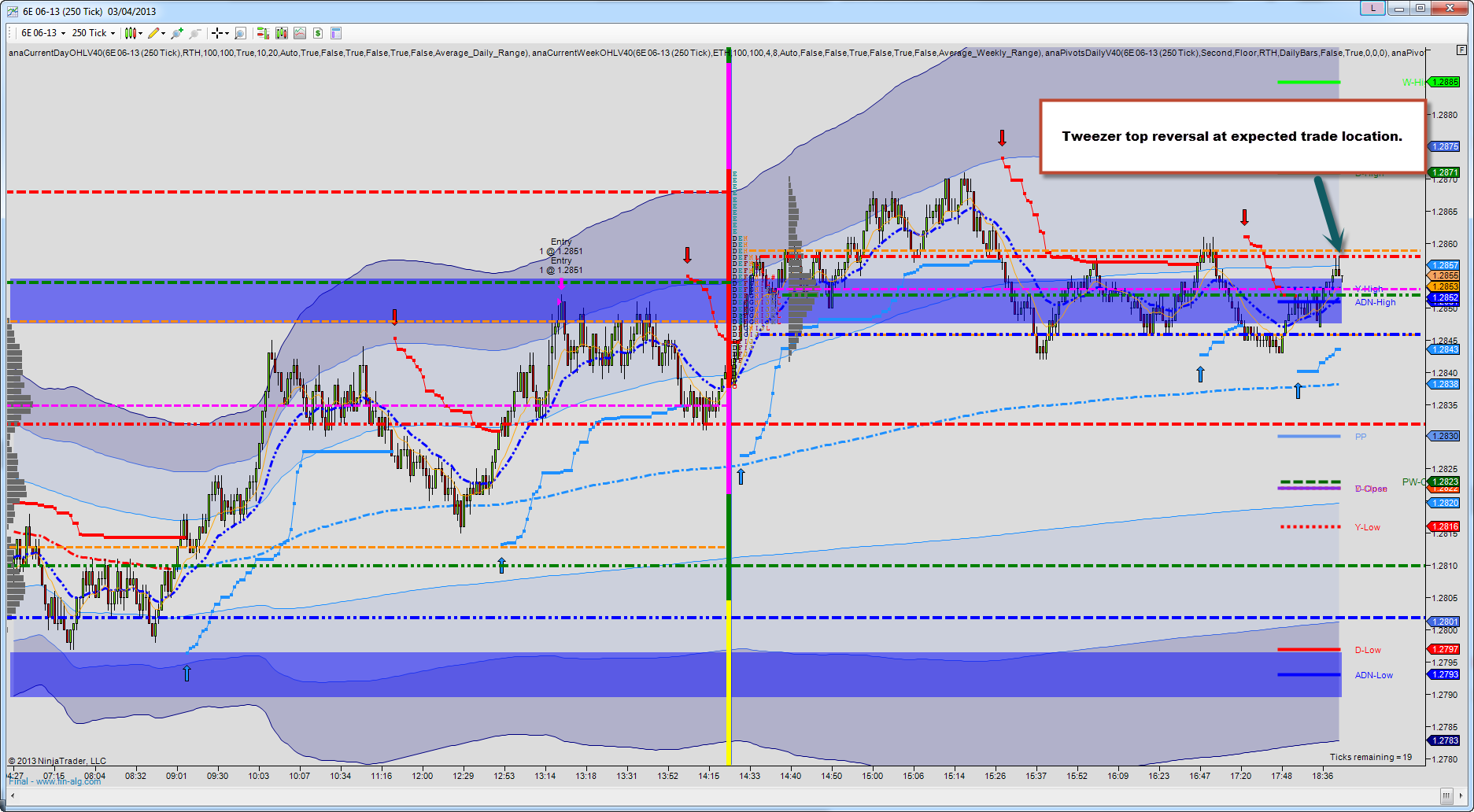Maximize the 6E 06-13 chart window
The height and width of the screenshot is (812, 1474).
point(1420,9)
